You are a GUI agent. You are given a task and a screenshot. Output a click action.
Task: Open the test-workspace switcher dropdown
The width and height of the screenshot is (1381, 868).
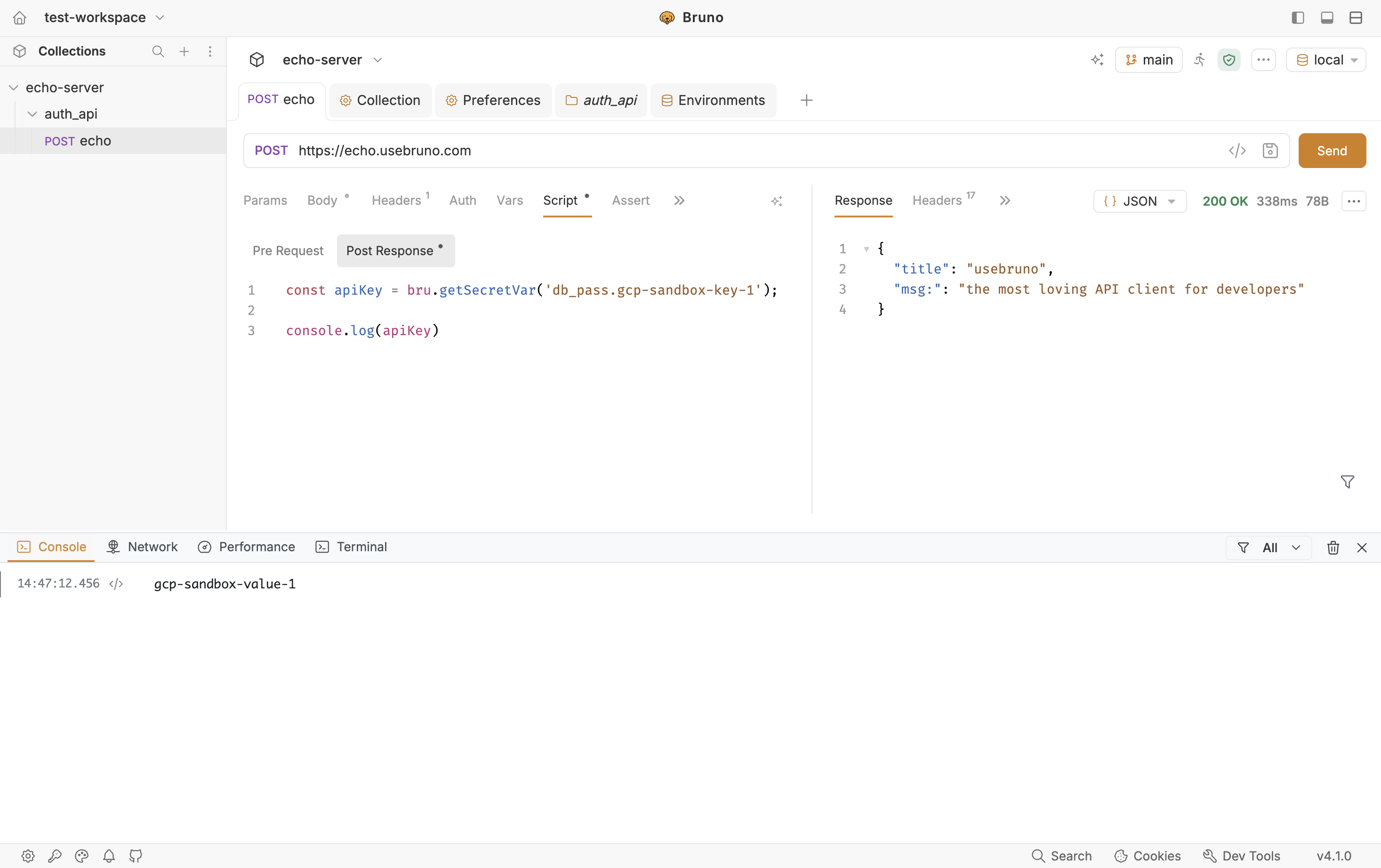point(104,18)
